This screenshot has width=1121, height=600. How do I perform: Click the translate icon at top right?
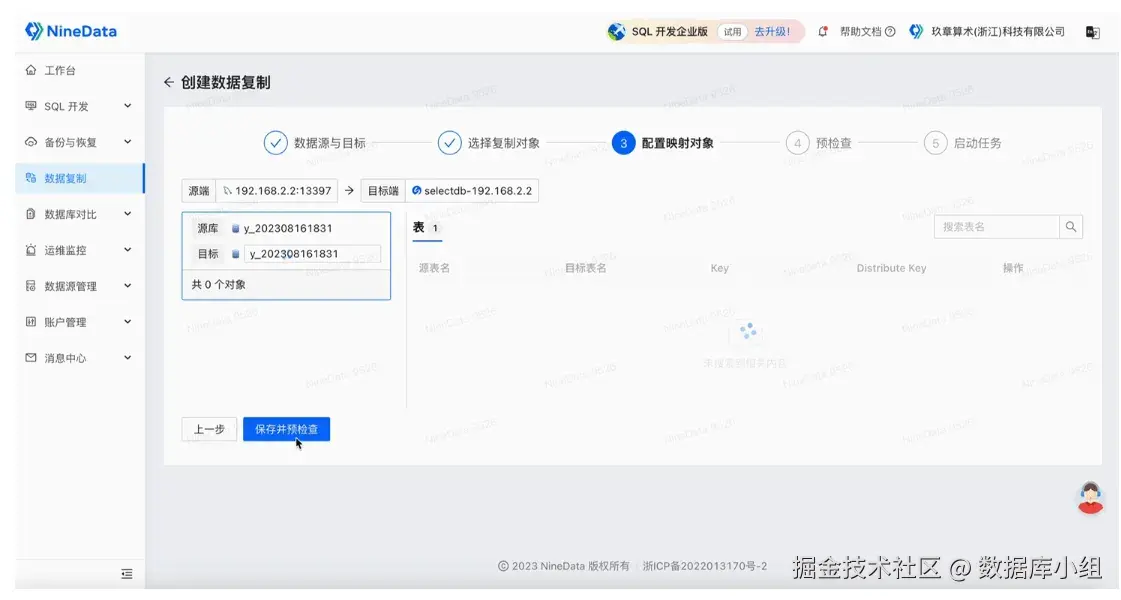click(1093, 31)
